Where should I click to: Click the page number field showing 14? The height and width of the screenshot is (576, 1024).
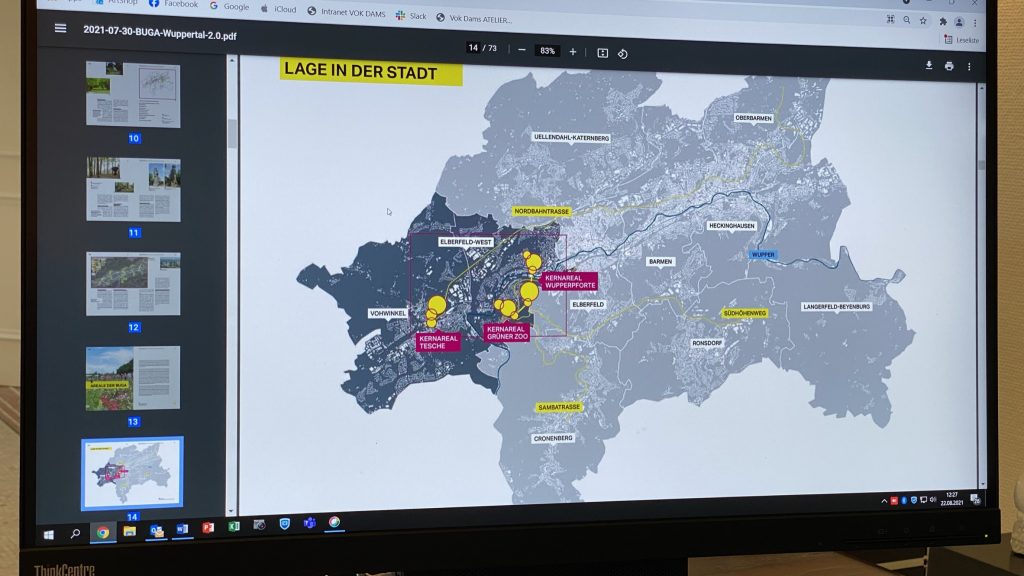[x=473, y=48]
